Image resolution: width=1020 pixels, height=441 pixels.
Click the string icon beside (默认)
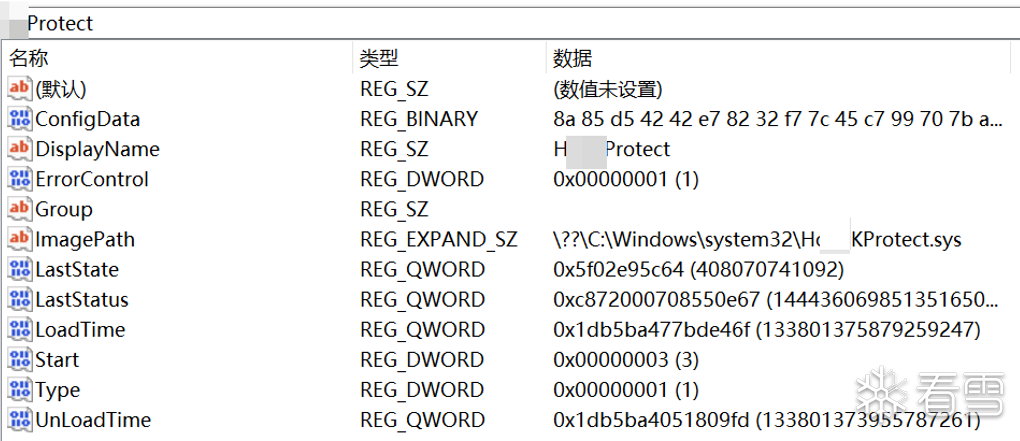click(19, 89)
